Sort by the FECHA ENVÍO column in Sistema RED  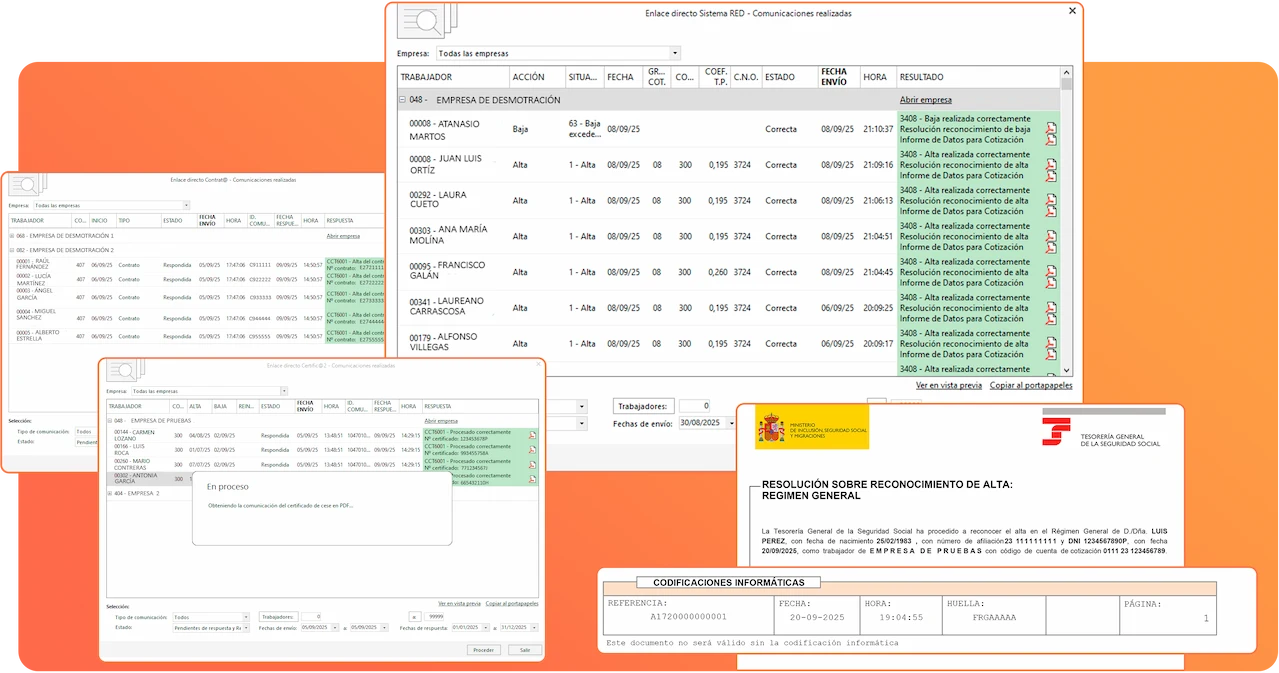coord(834,77)
